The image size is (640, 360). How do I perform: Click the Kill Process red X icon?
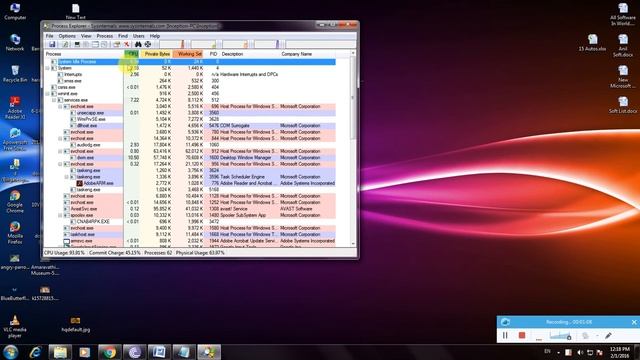[x=127, y=44]
